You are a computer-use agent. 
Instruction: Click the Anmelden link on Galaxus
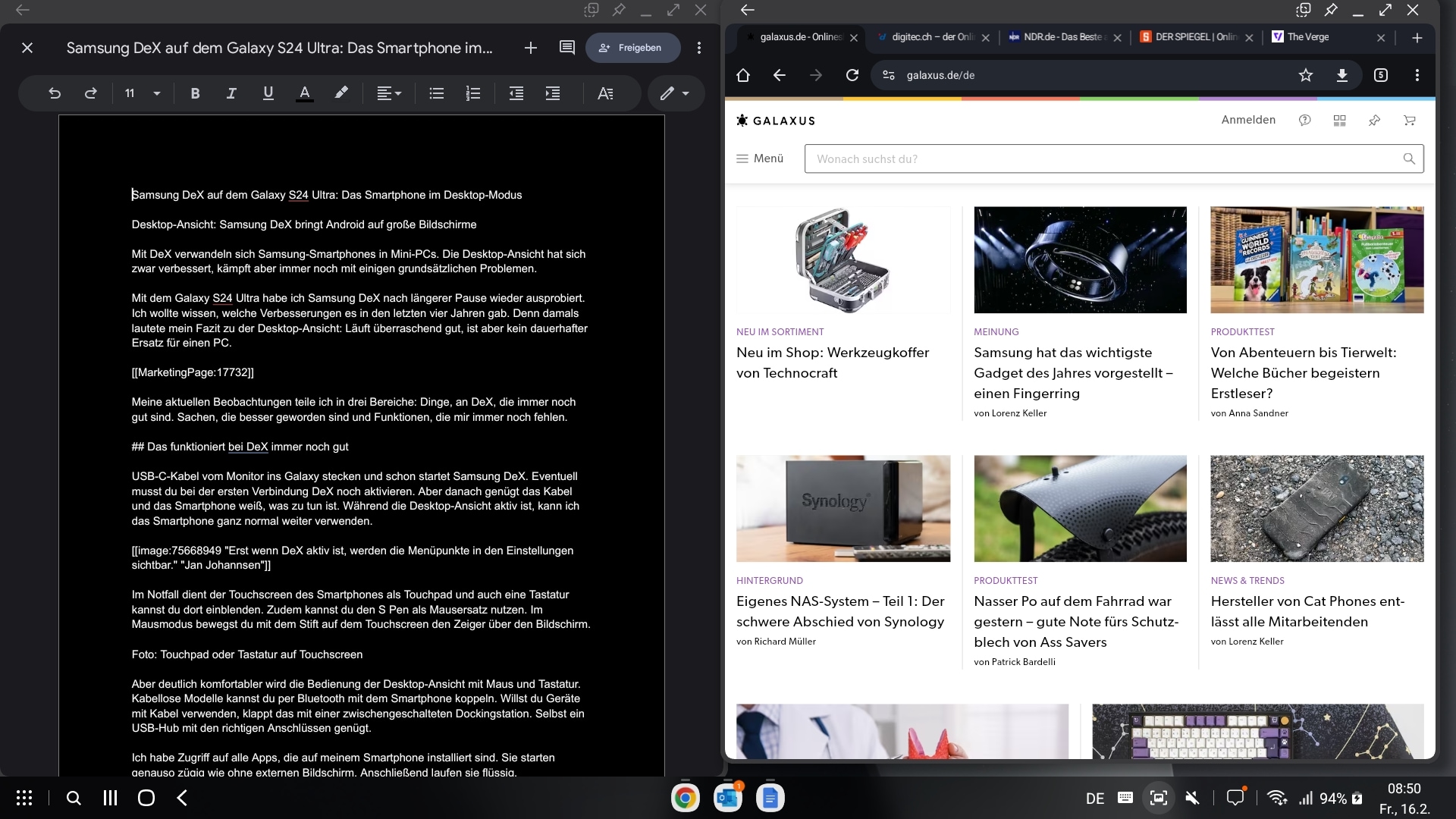[1248, 120]
